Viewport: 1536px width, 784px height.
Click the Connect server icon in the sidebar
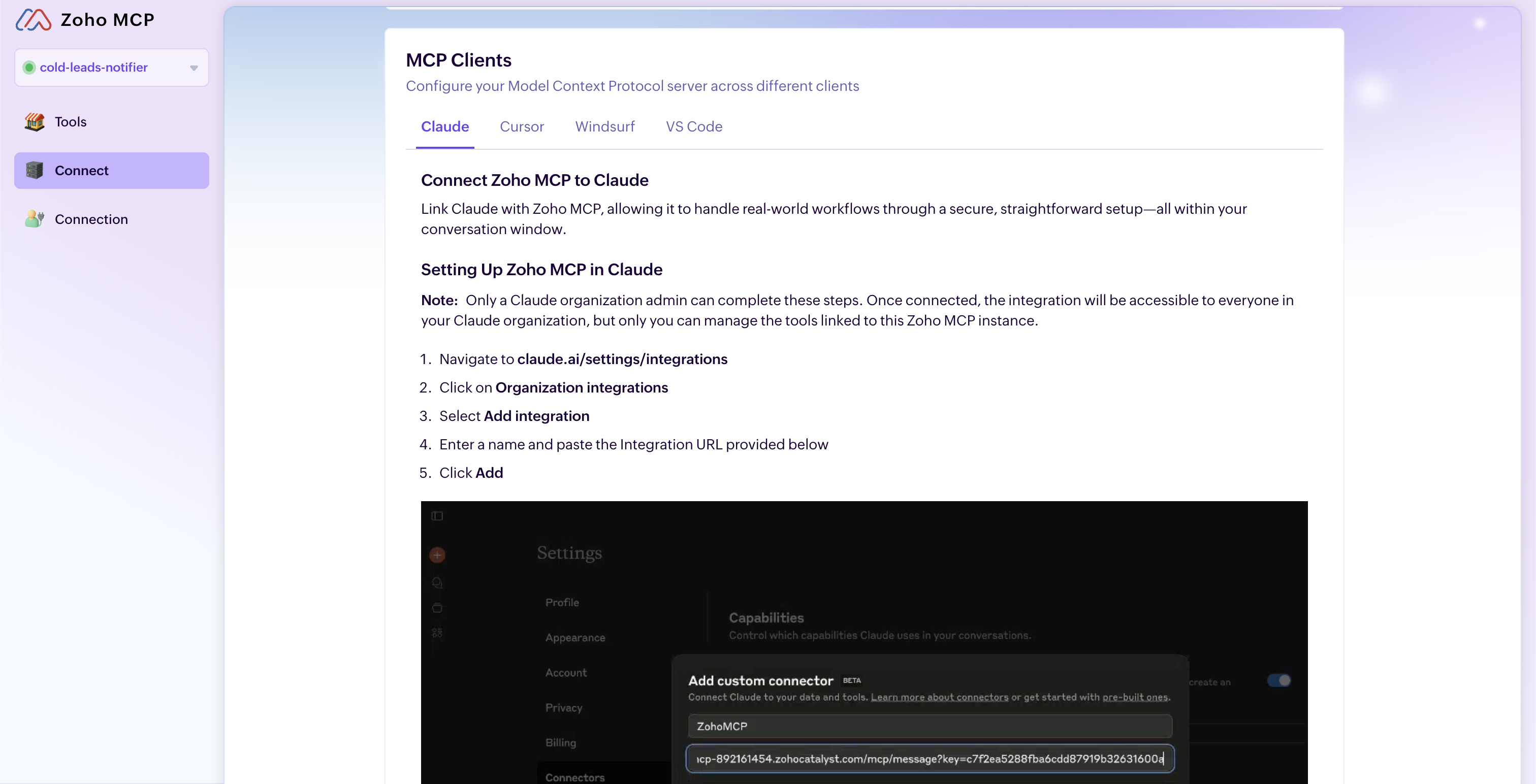35,171
